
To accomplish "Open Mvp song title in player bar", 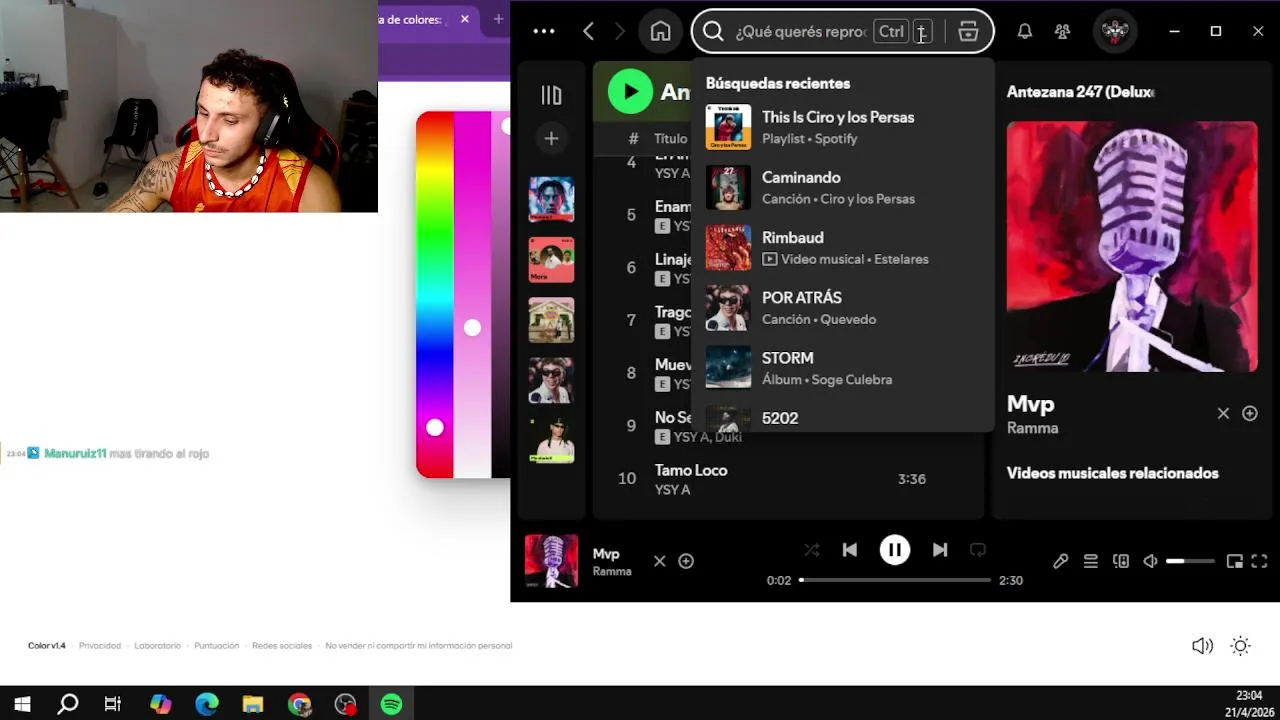I will [x=606, y=554].
